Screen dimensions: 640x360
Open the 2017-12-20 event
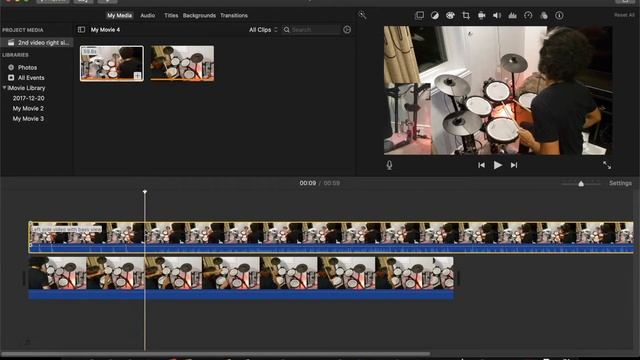[29, 98]
